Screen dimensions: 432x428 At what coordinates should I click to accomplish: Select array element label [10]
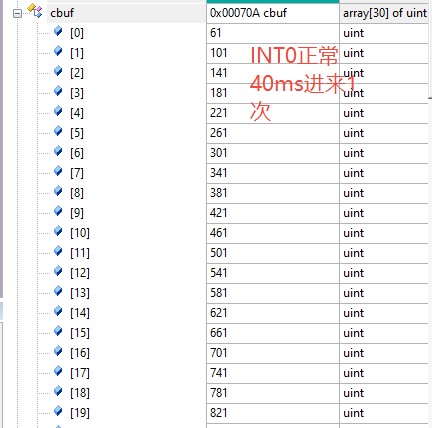click(x=80, y=233)
